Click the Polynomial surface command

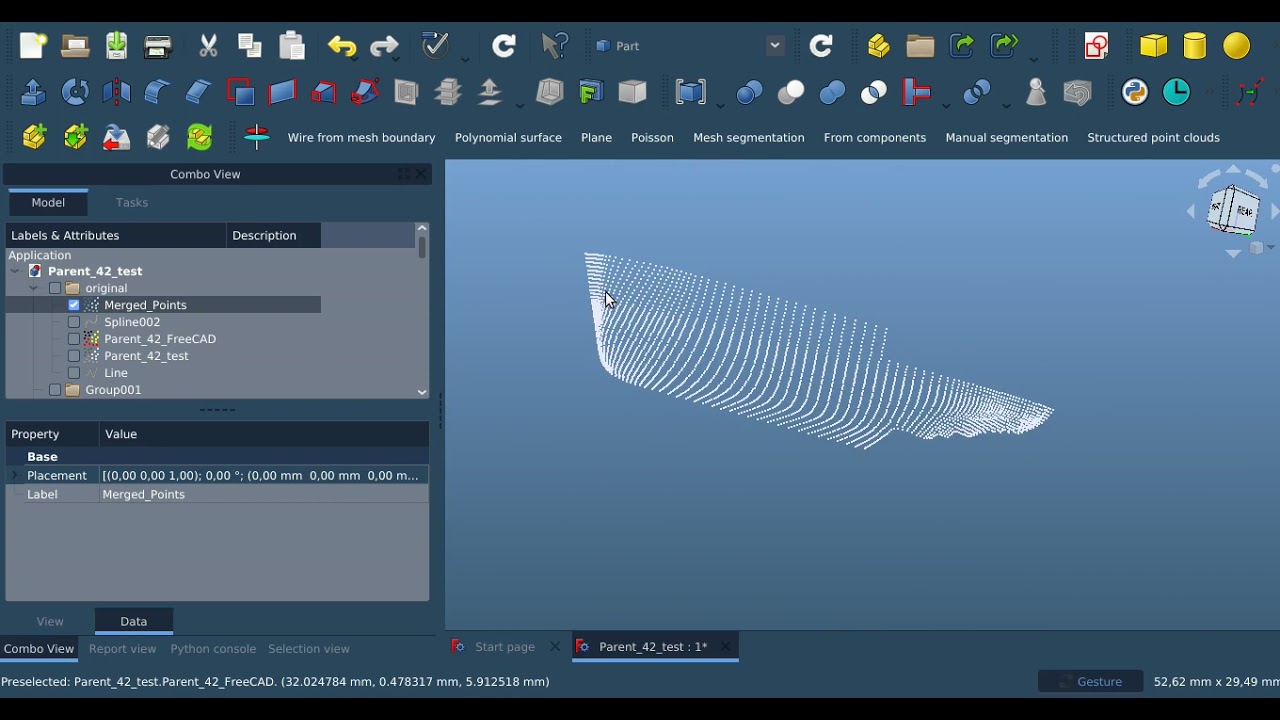(x=508, y=138)
